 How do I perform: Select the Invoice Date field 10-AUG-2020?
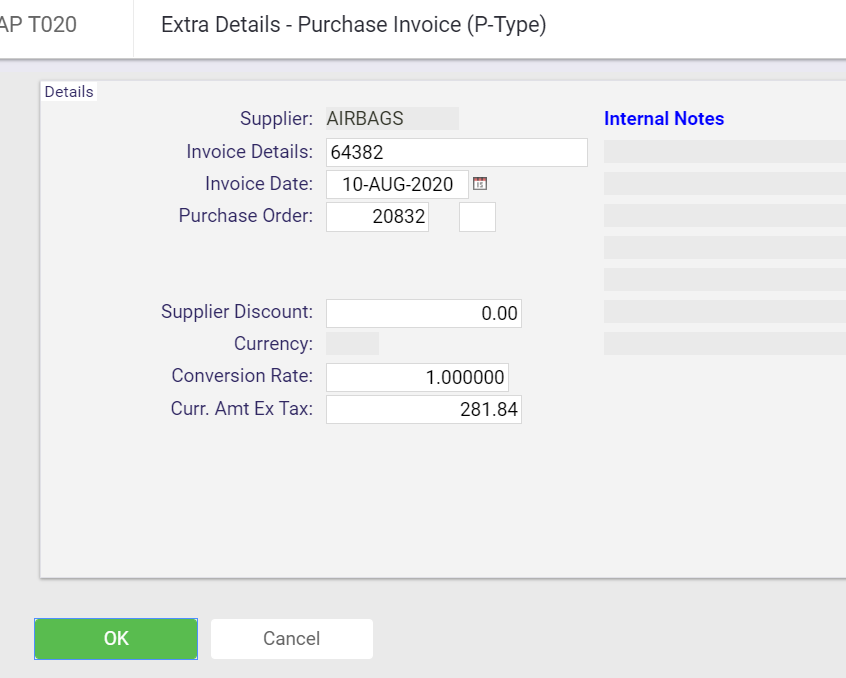[x=397, y=184]
